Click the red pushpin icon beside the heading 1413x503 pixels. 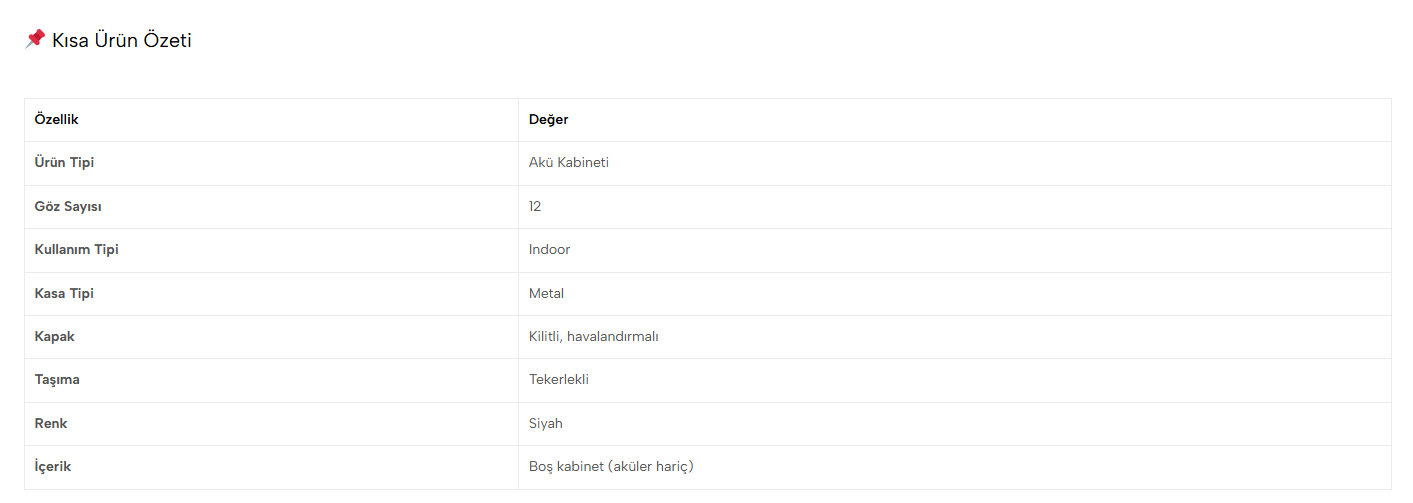pyautogui.click(x=35, y=39)
